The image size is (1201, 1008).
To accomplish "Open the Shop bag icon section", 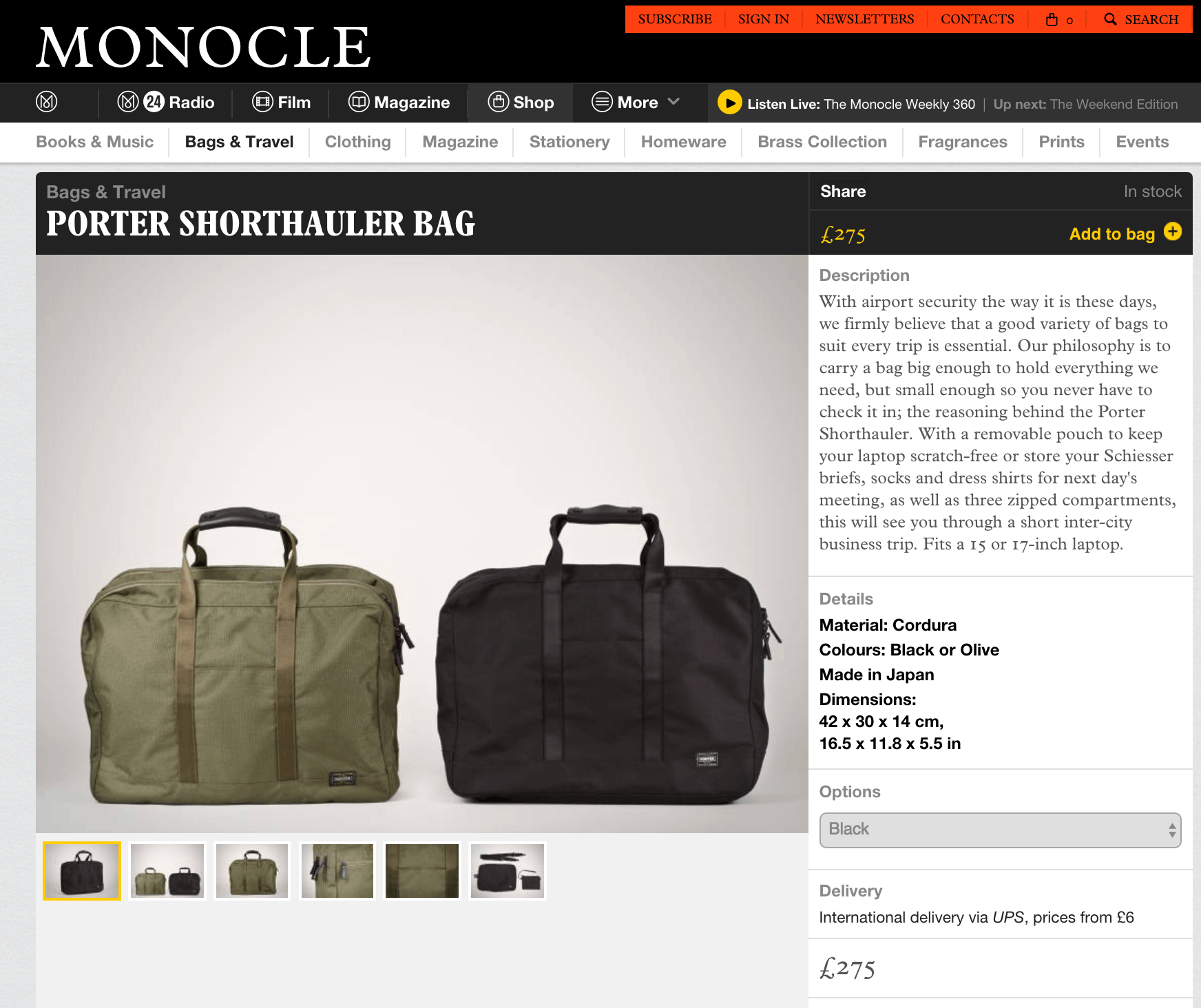I will [x=498, y=102].
